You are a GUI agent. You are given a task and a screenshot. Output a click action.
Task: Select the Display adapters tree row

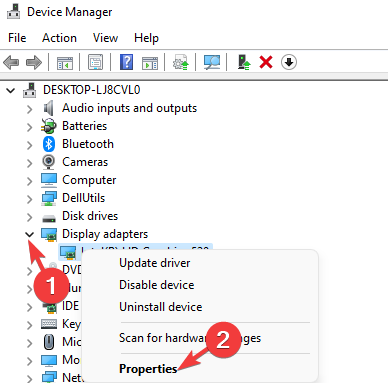click(x=105, y=234)
